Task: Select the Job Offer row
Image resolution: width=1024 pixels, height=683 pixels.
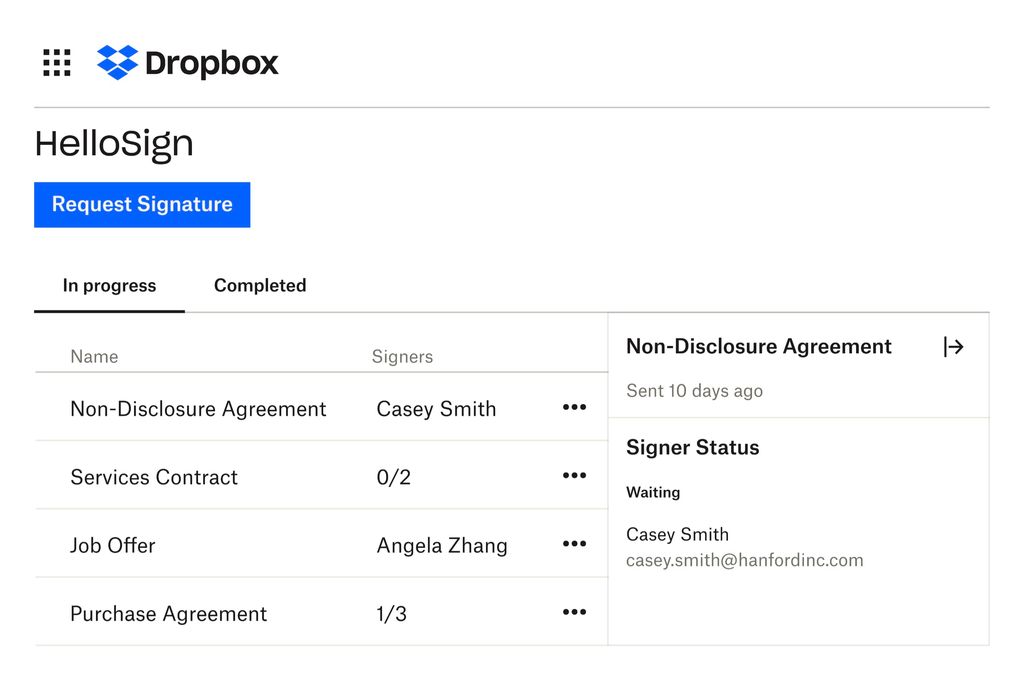Action: coord(112,545)
